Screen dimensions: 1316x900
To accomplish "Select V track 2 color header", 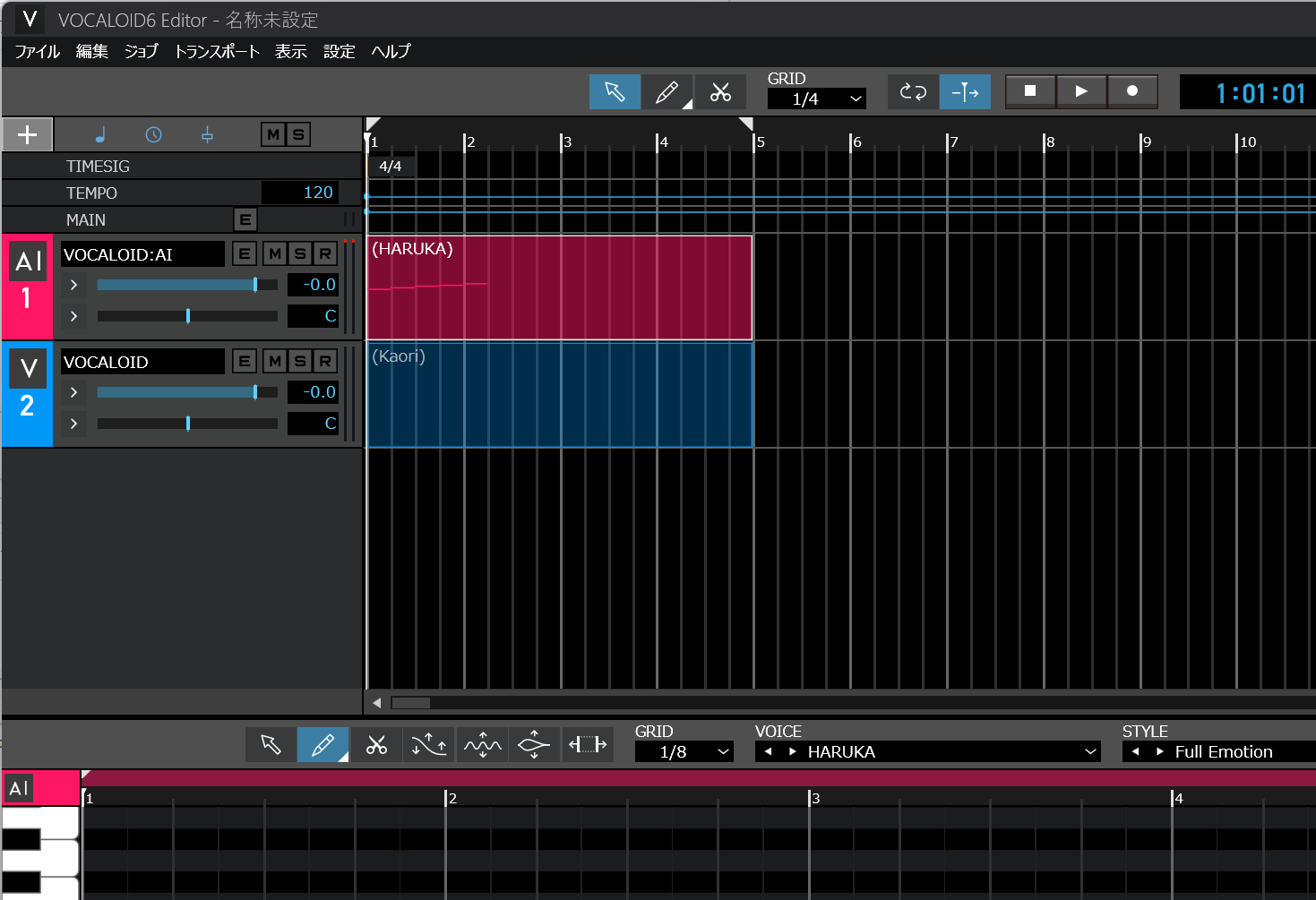I will 27,394.
